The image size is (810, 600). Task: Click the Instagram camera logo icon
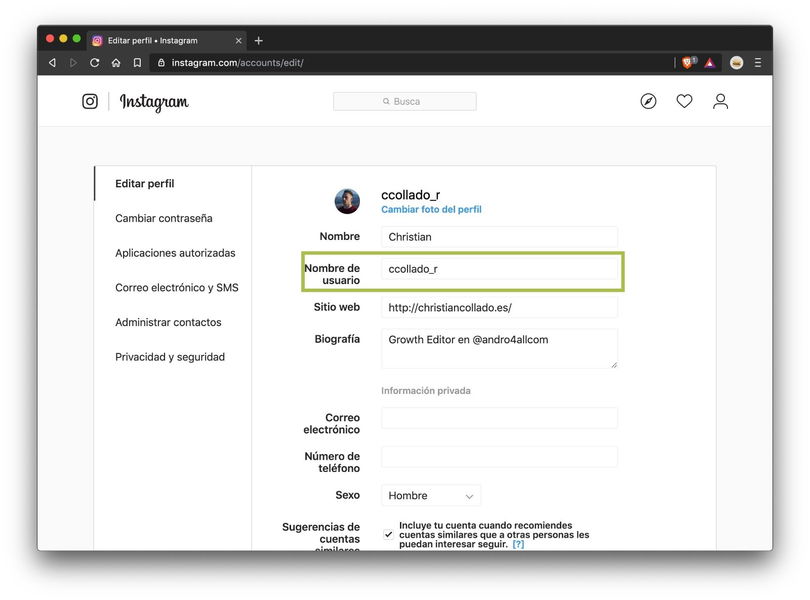pyautogui.click(x=90, y=101)
